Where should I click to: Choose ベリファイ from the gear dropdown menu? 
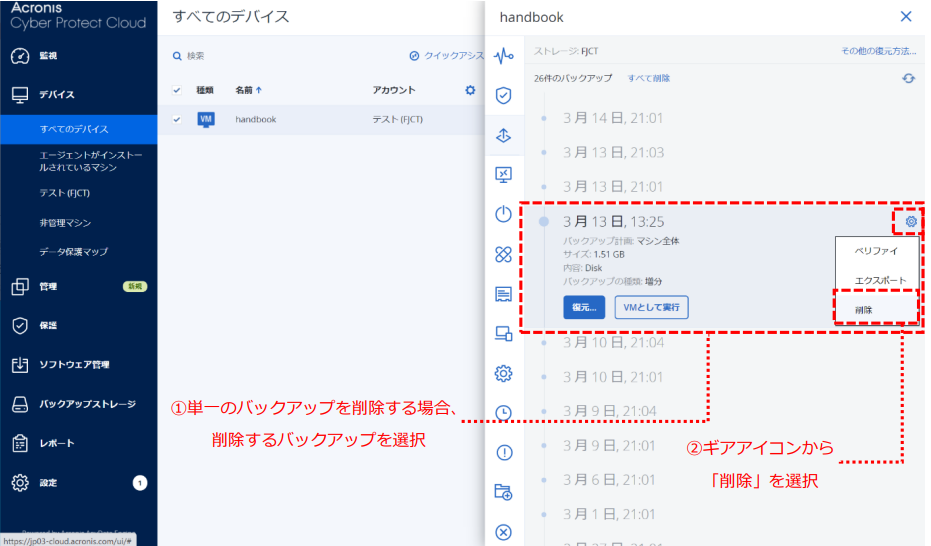pyautogui.click(x=875, y=249)
